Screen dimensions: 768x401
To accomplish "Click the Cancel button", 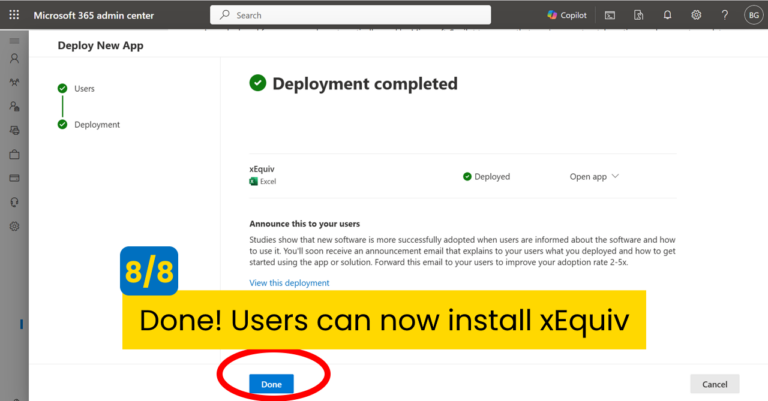I will pyautogui.click(x=714, y=384).
